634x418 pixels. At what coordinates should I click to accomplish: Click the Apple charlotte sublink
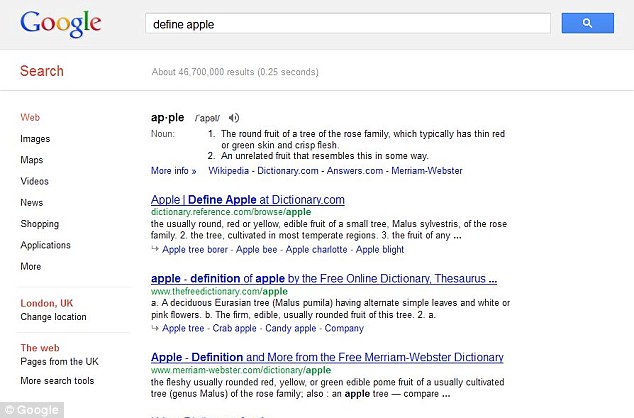pos(316,249)
